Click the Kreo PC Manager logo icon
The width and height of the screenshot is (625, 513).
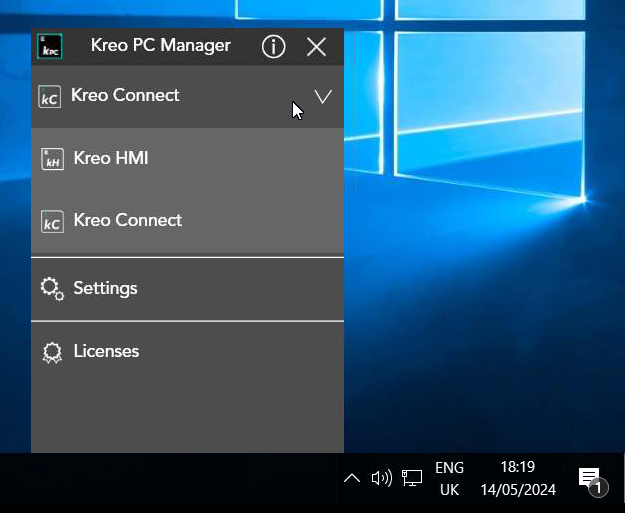point(50,46)
